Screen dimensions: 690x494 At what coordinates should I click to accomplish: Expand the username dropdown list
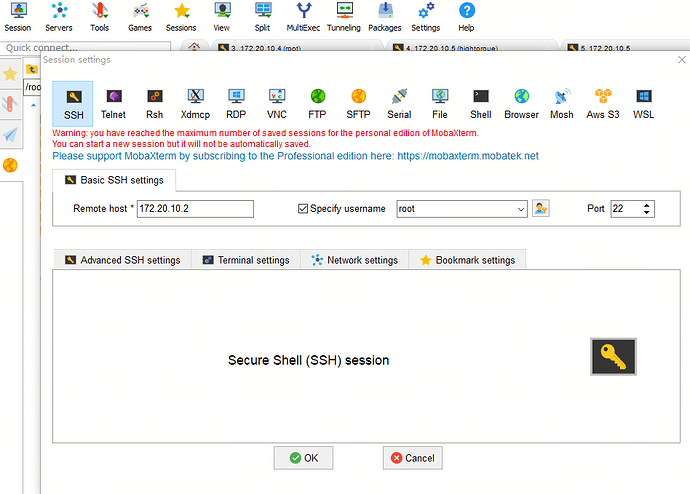coord(520,209)
